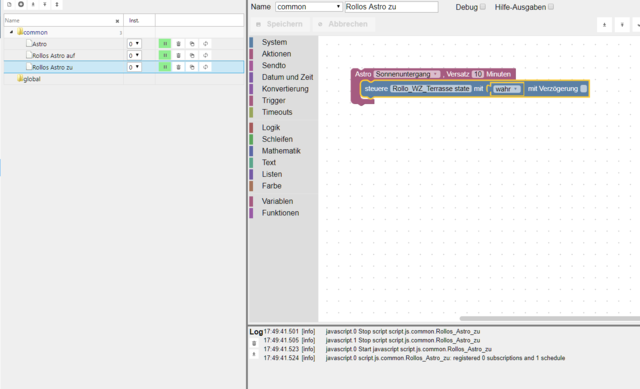
Task: Open the Konvertierung block category
Action: 285,89
